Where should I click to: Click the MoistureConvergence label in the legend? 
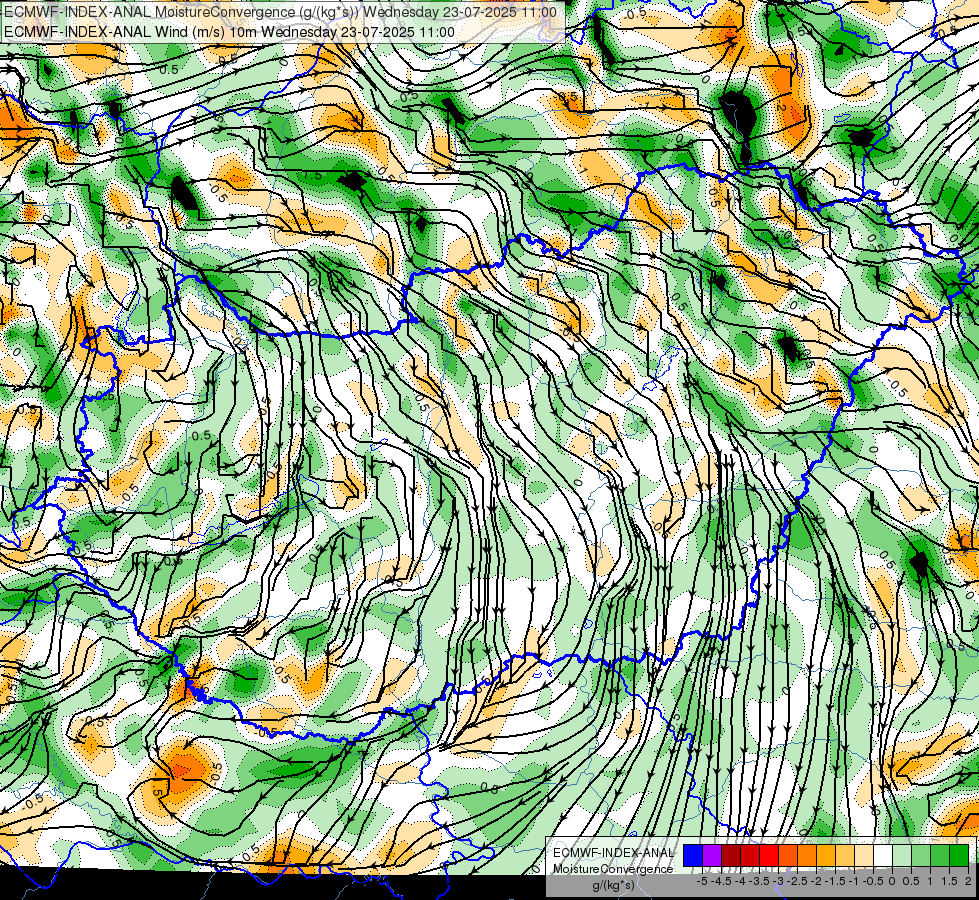(x=613, y=869)
